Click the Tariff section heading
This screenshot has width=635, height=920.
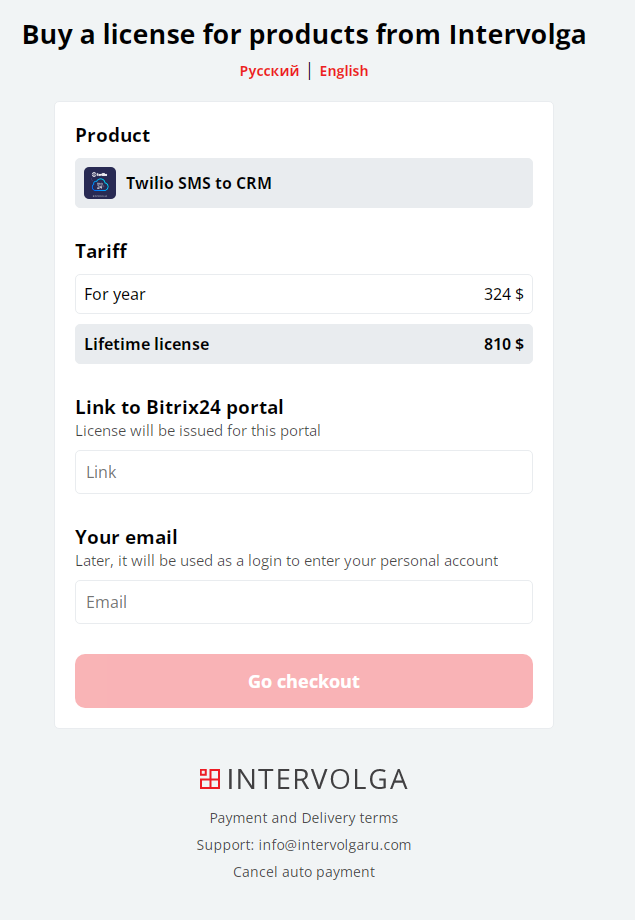pyautogui.click(x=101, y=251)
